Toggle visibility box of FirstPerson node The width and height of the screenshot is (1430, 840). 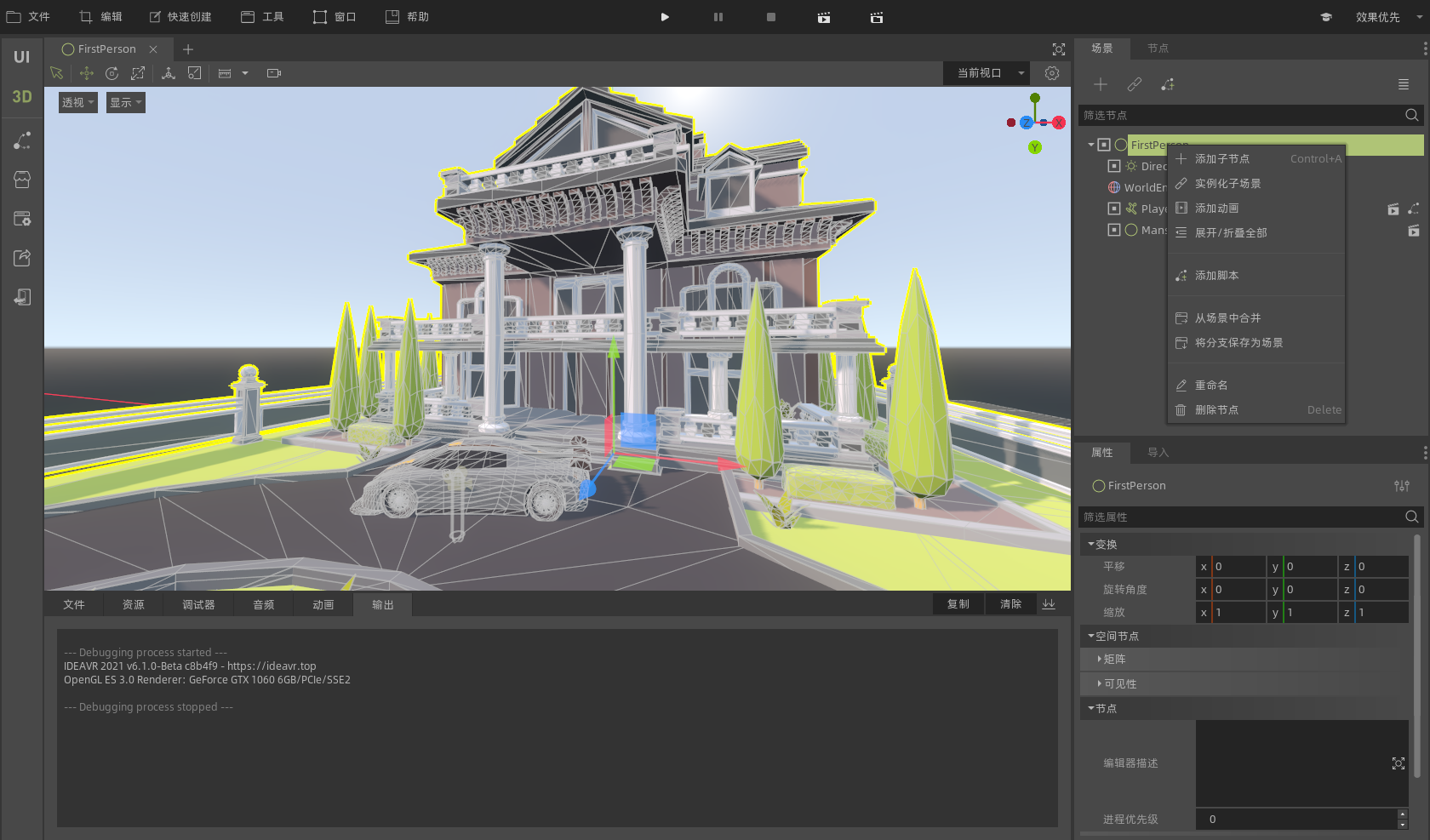click(x=1104, y=145)
